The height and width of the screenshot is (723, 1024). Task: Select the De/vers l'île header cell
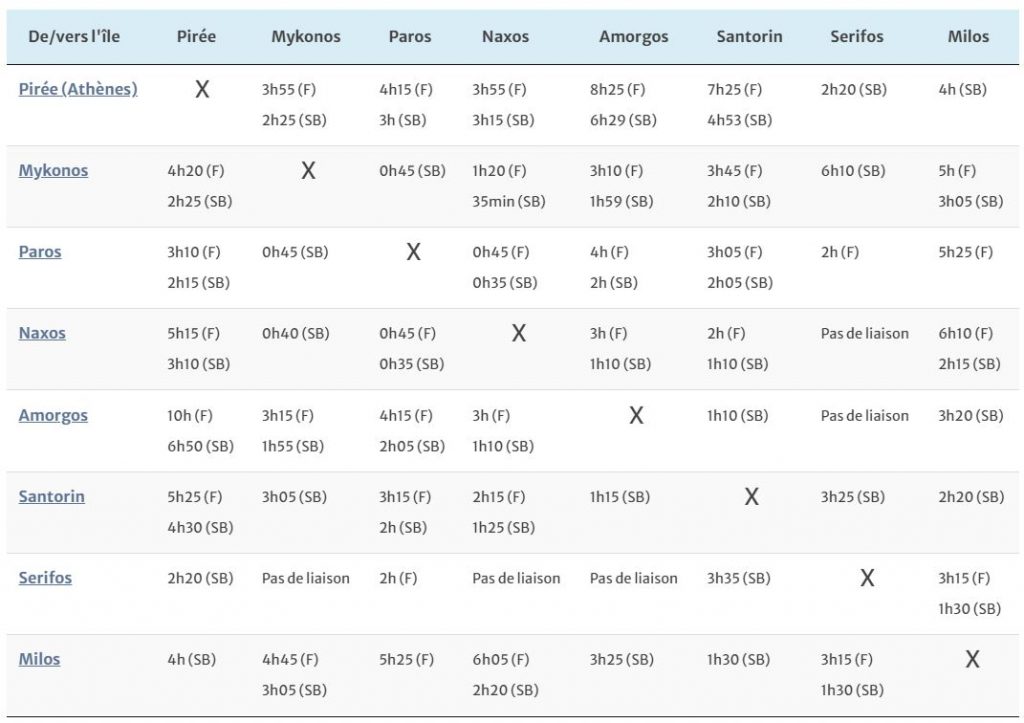(x=74, y=37)
